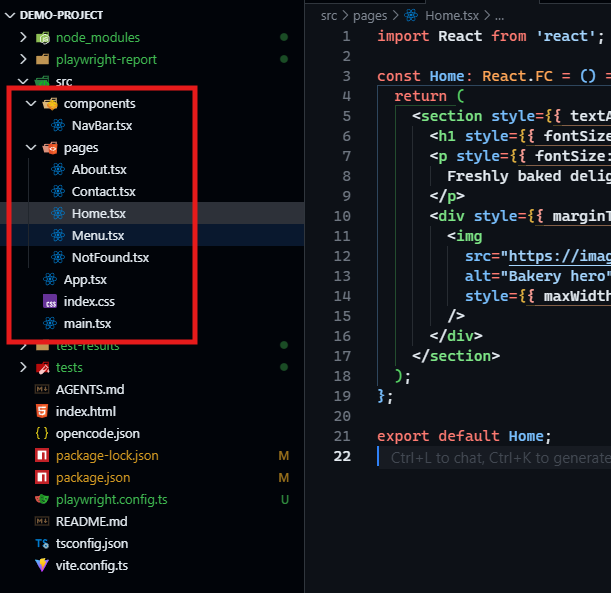Open About.tsx in the pages folder
The height and width of the screenshot is (593, 611).
pyautogui.click(x=99, y=169)
